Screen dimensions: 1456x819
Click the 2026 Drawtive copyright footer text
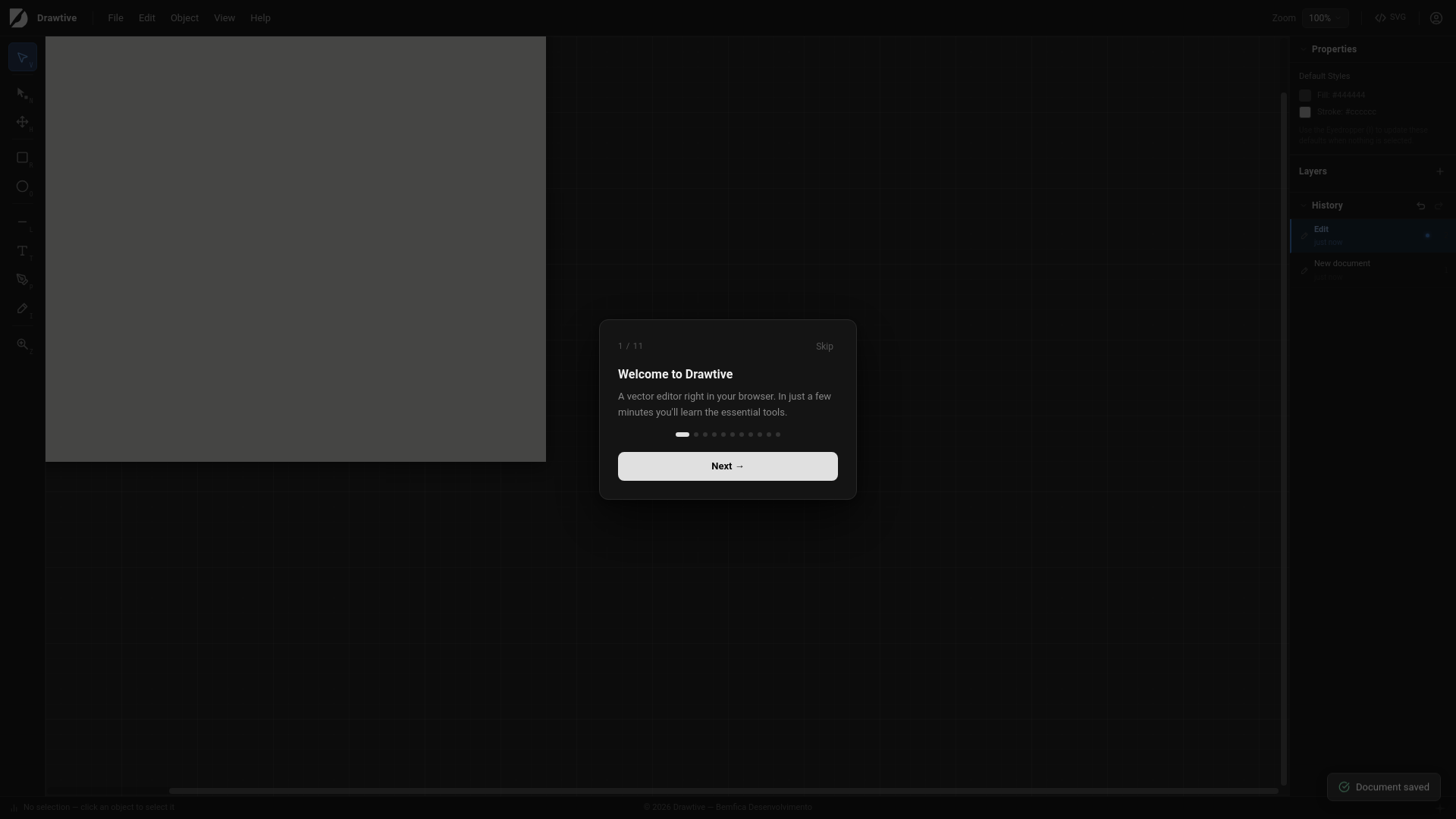point(728,808)
